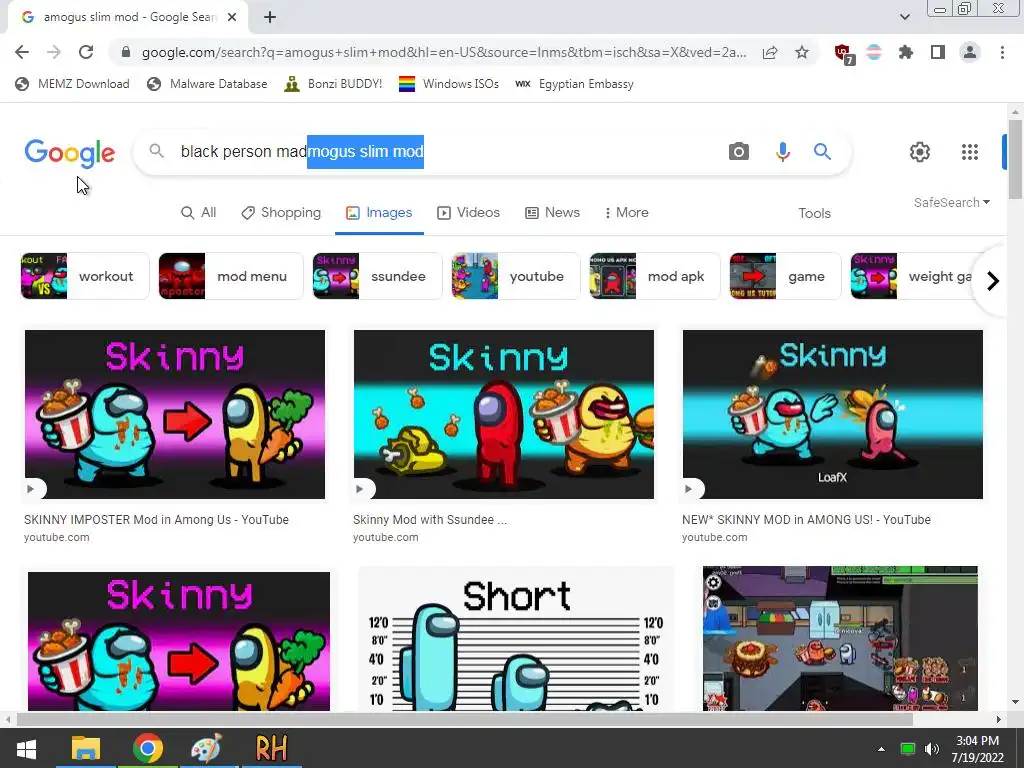Open the SafeSearch dropdown
The image size is (1024, 768).
coord(952,202)
